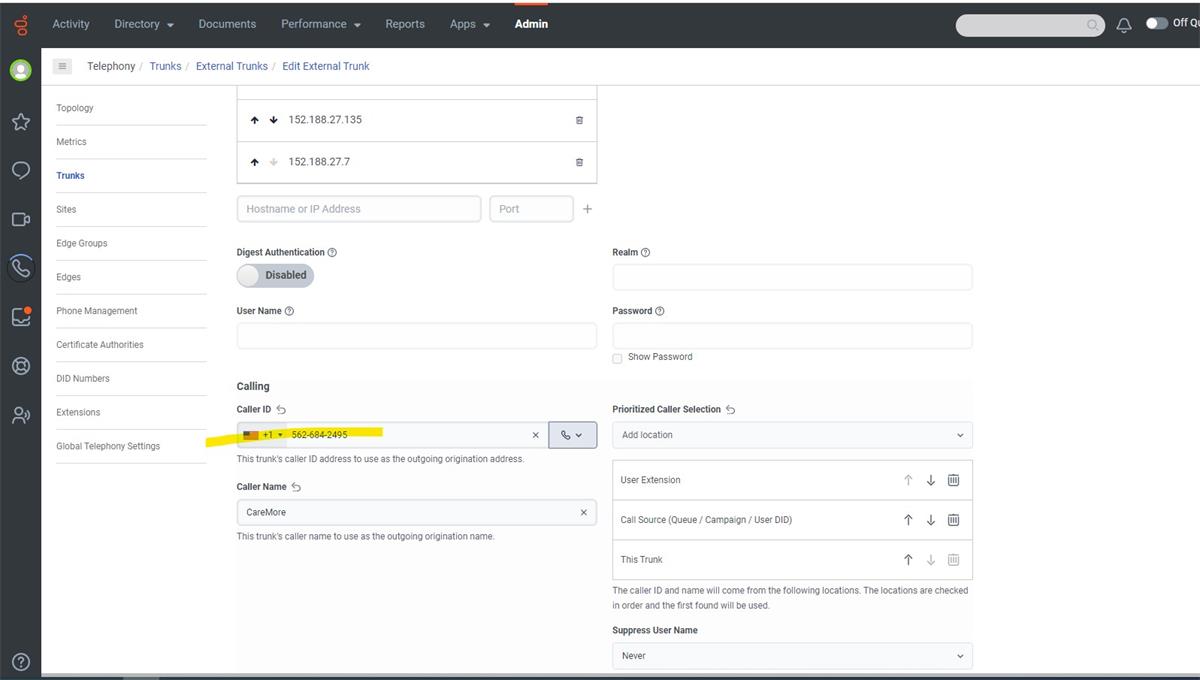This screenshot has height=680, width=1200.
Task: Open the inbox icon with red notification dot
Action: pyautogui.click(x=20, y=316)
